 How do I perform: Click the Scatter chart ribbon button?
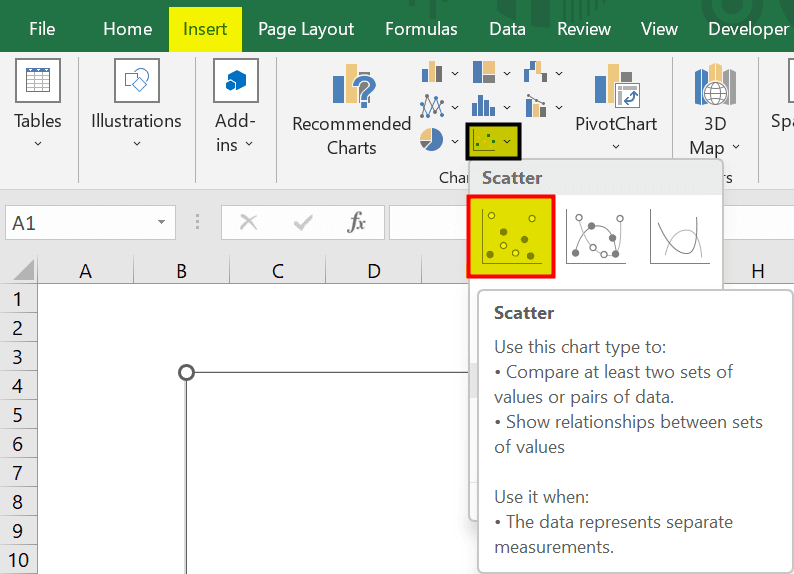[493, 141]
